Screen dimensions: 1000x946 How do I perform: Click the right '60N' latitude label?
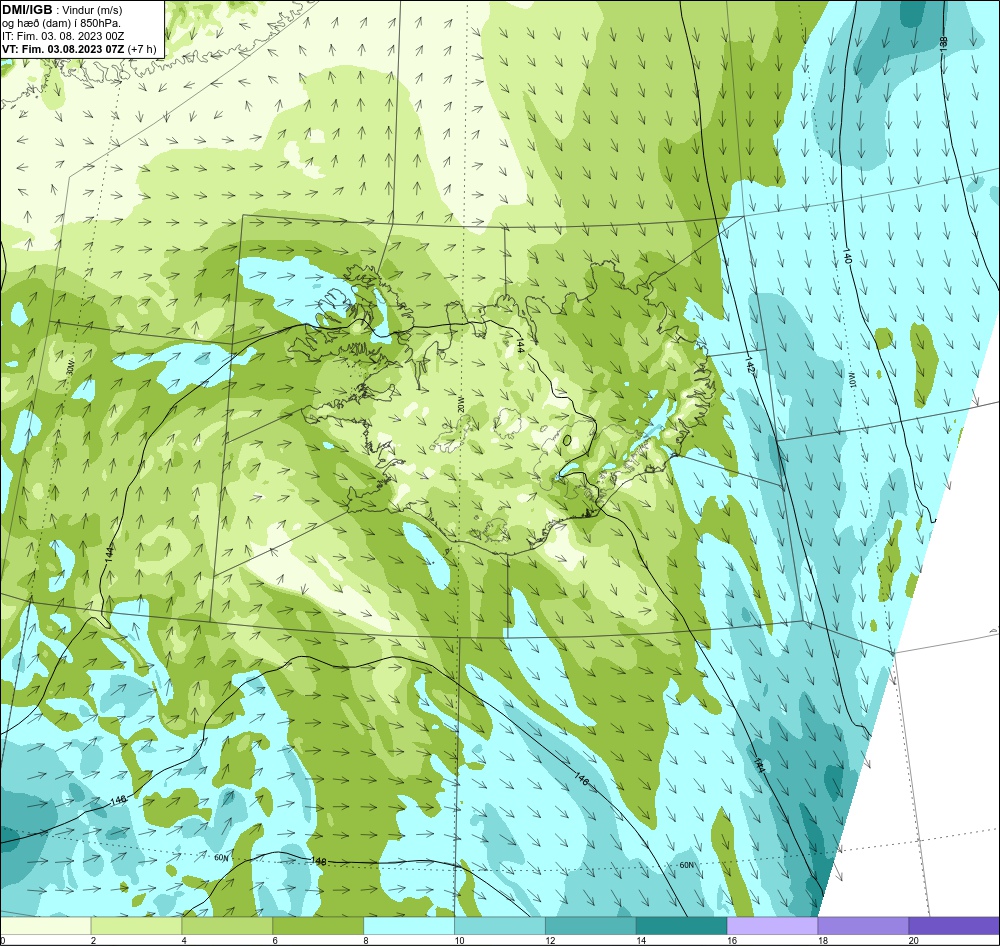tap(686, 865)
